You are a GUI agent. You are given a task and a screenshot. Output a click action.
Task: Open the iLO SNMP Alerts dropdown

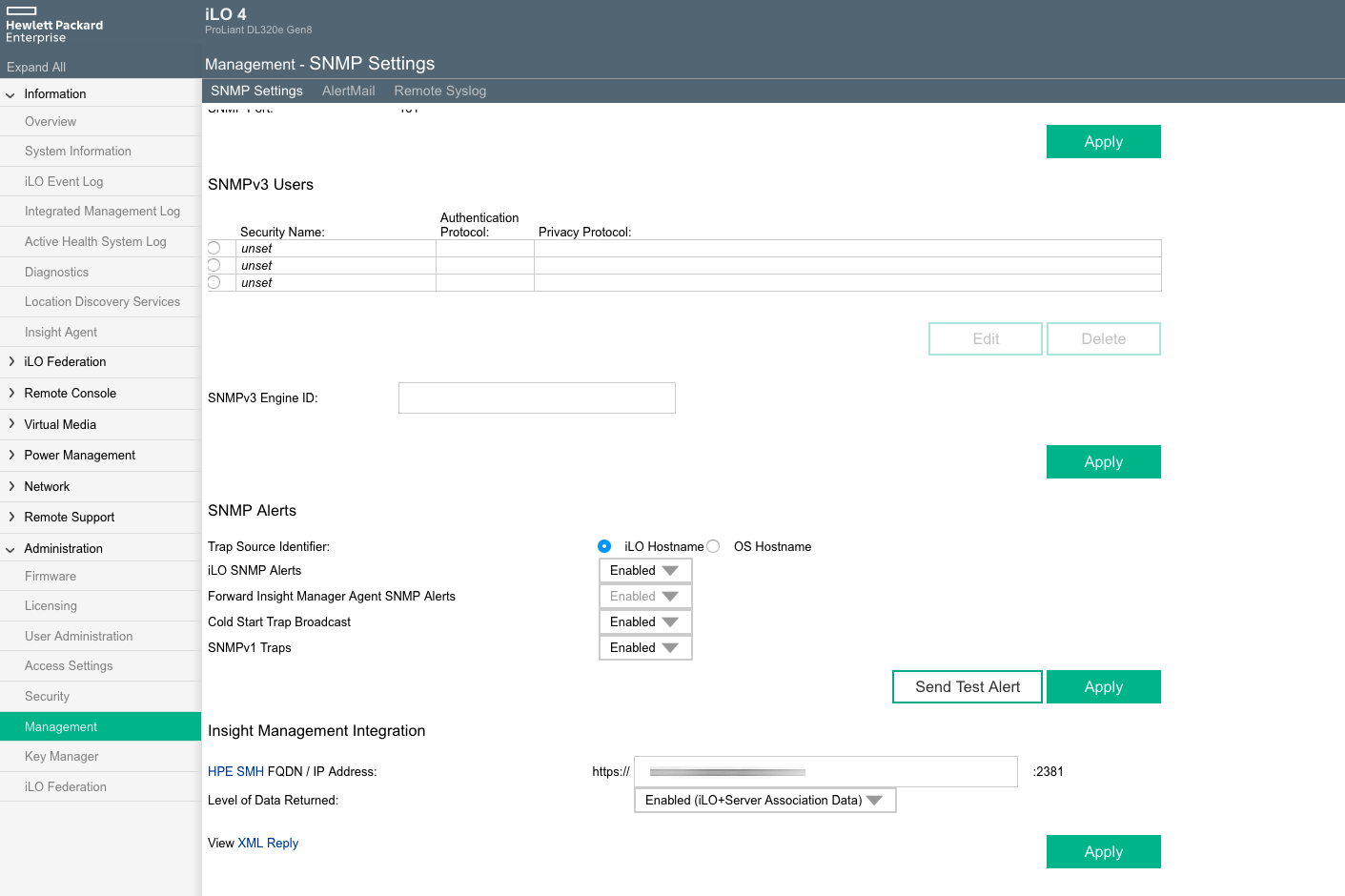click(645, 570)
